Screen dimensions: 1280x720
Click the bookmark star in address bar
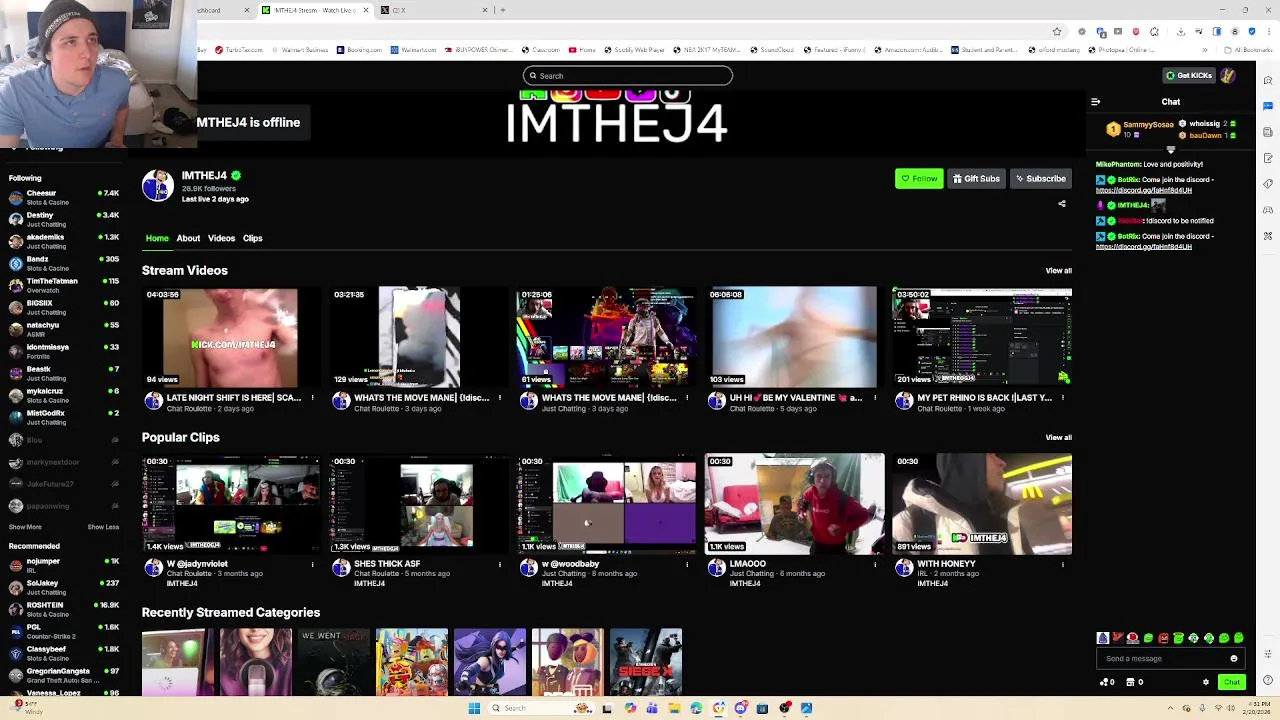(1057, 31)
